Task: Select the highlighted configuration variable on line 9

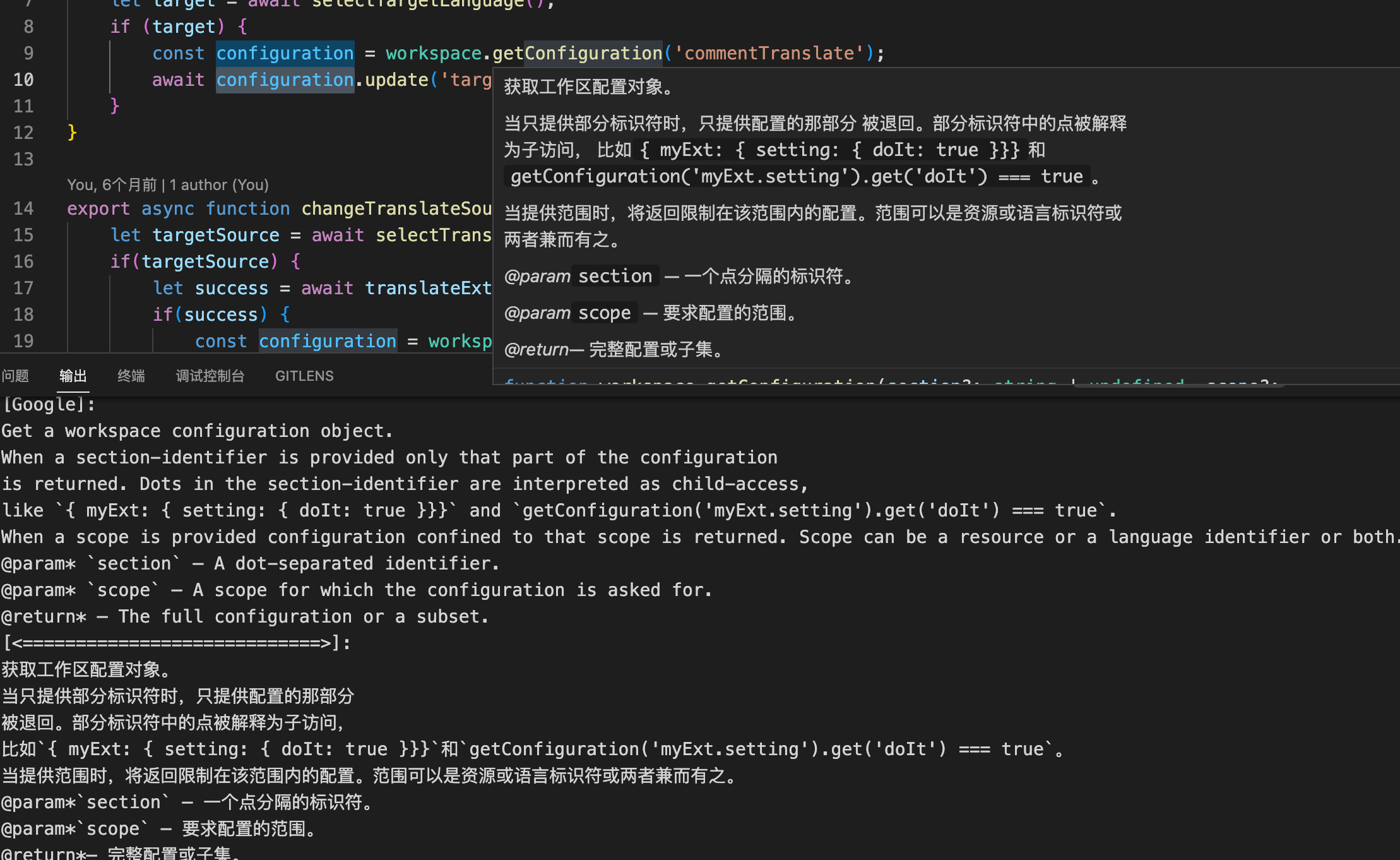Action: pos(285,53)
